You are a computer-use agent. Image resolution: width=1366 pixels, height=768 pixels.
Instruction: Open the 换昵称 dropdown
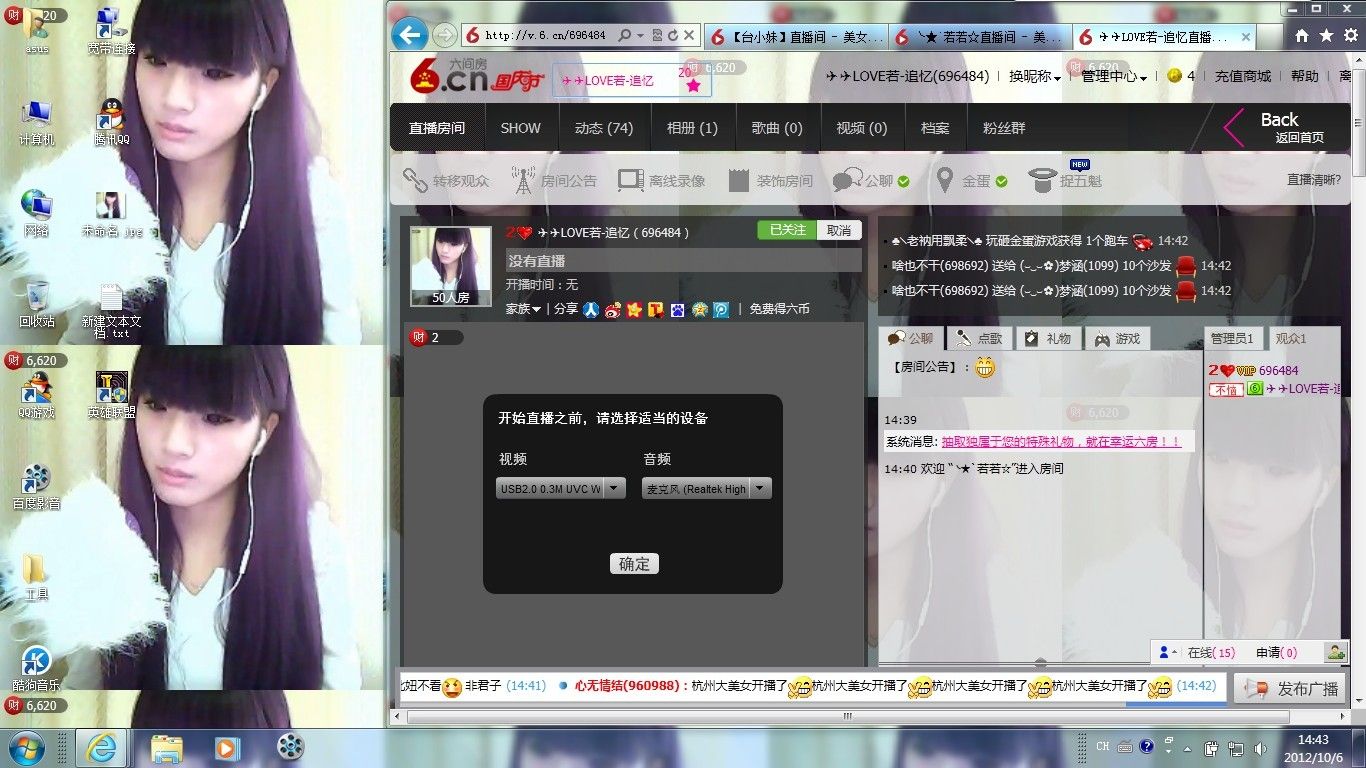(1035, 76)
